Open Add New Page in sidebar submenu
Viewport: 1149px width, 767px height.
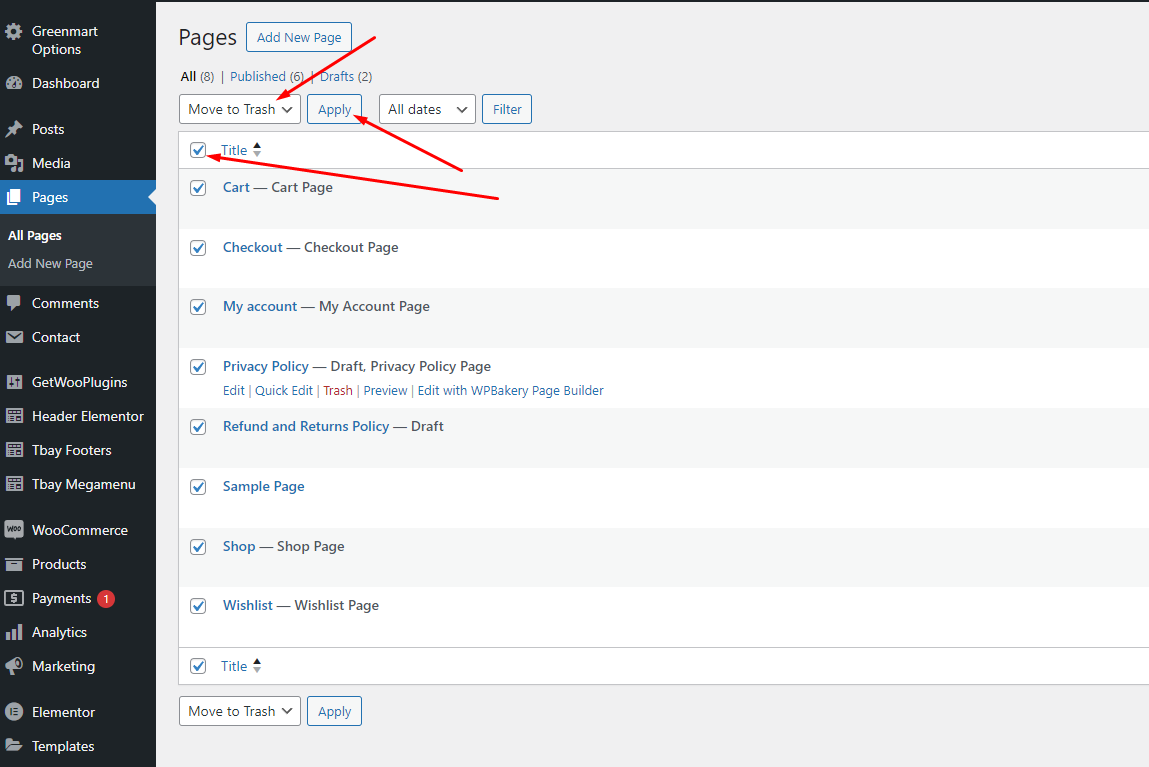point(50,264)
